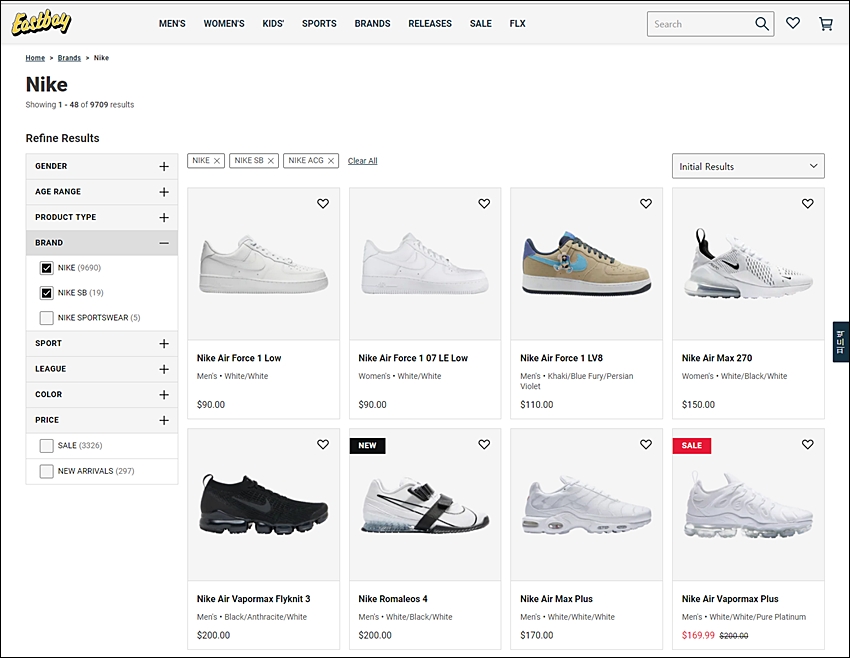Go to Brands breadcrumb link
This screenshot has height=658, width=850.
tap(69, 58)
